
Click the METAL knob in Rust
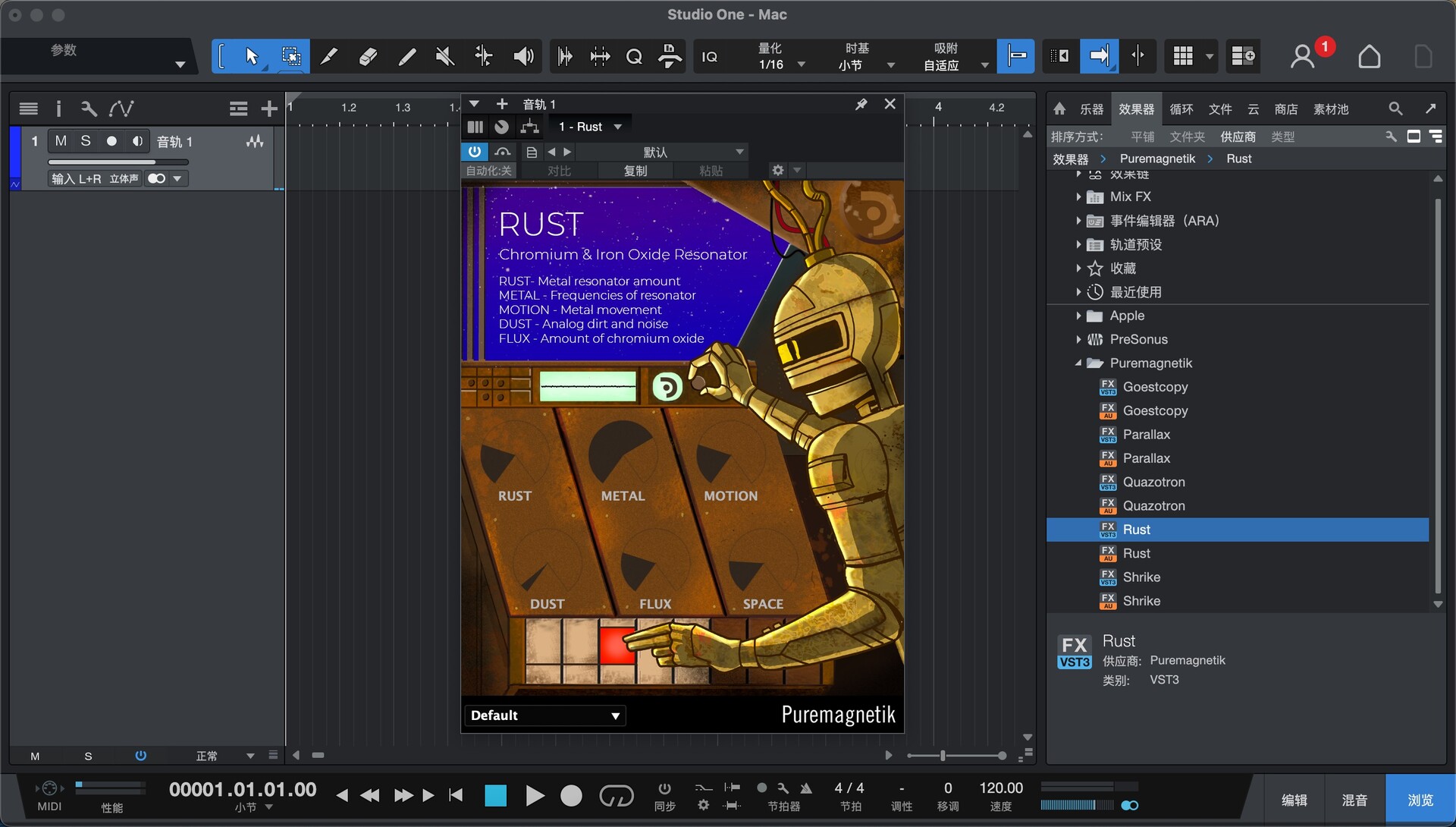622,454
